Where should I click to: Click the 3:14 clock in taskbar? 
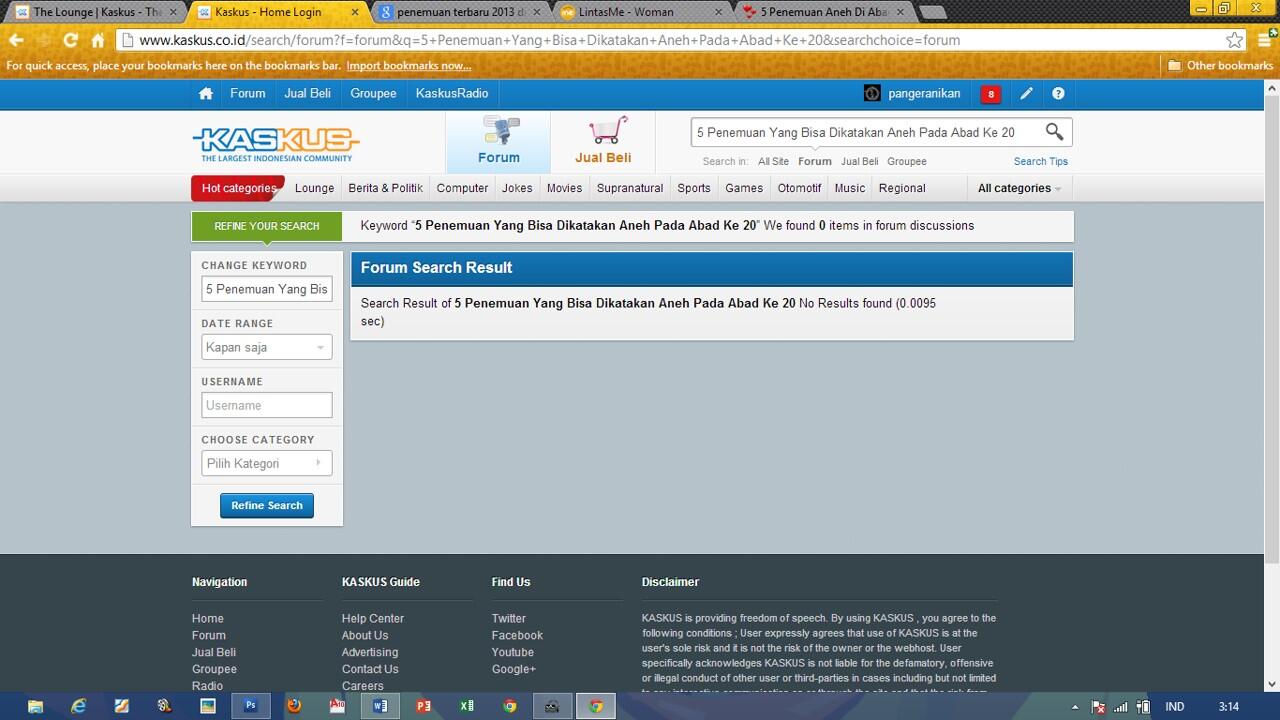(1229, 707)
